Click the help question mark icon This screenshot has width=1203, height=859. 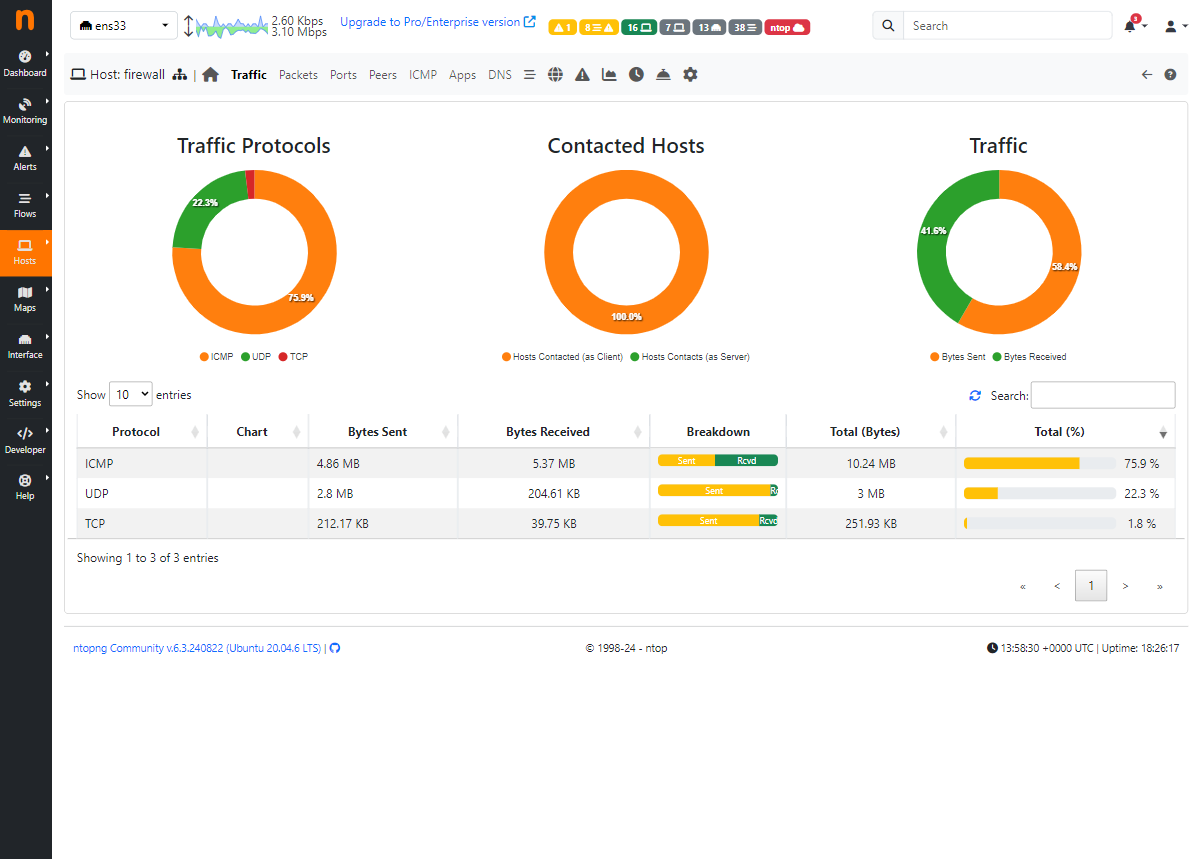1170,75
